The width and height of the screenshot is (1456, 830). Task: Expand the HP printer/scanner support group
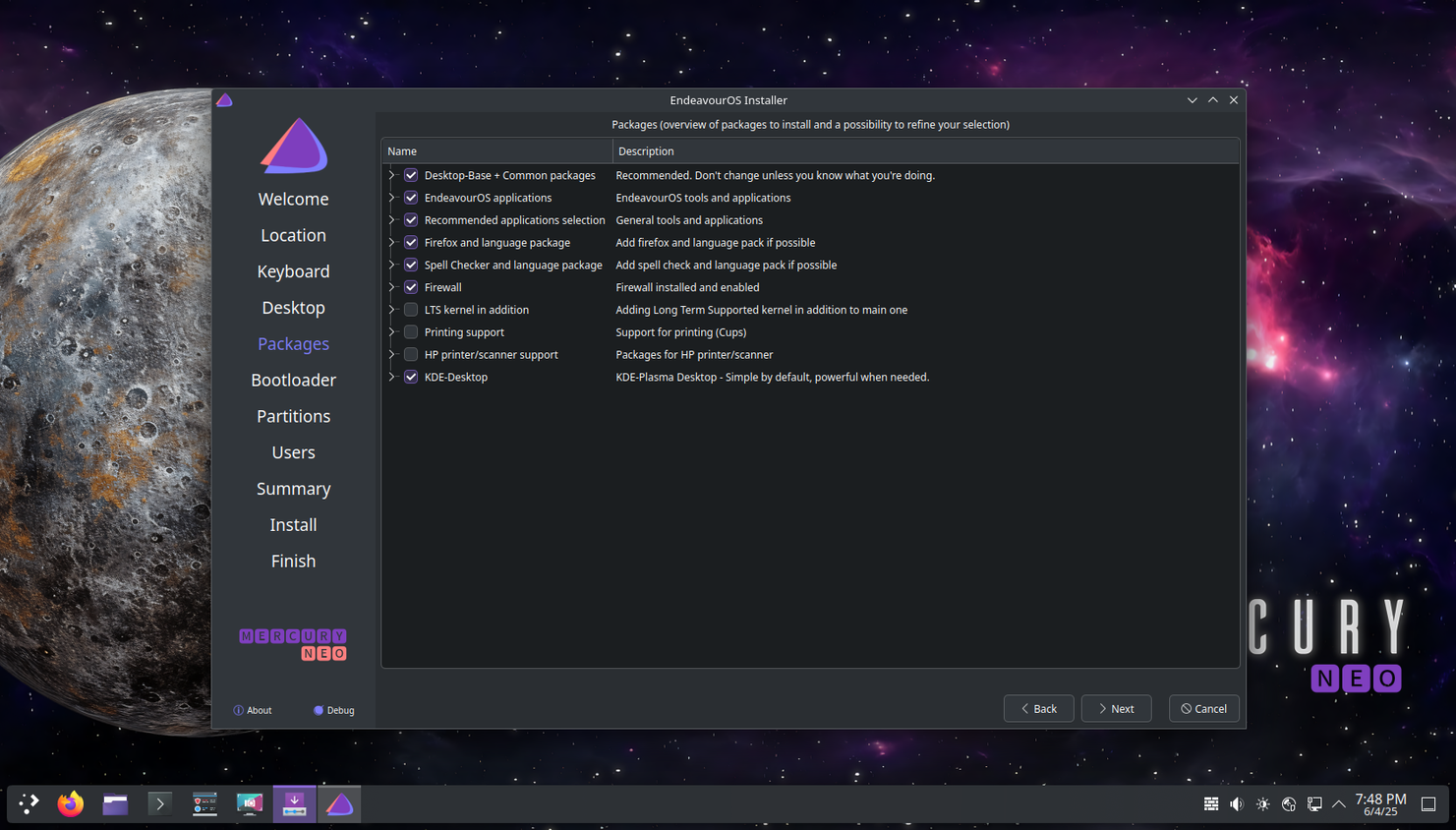click(392, 354)
